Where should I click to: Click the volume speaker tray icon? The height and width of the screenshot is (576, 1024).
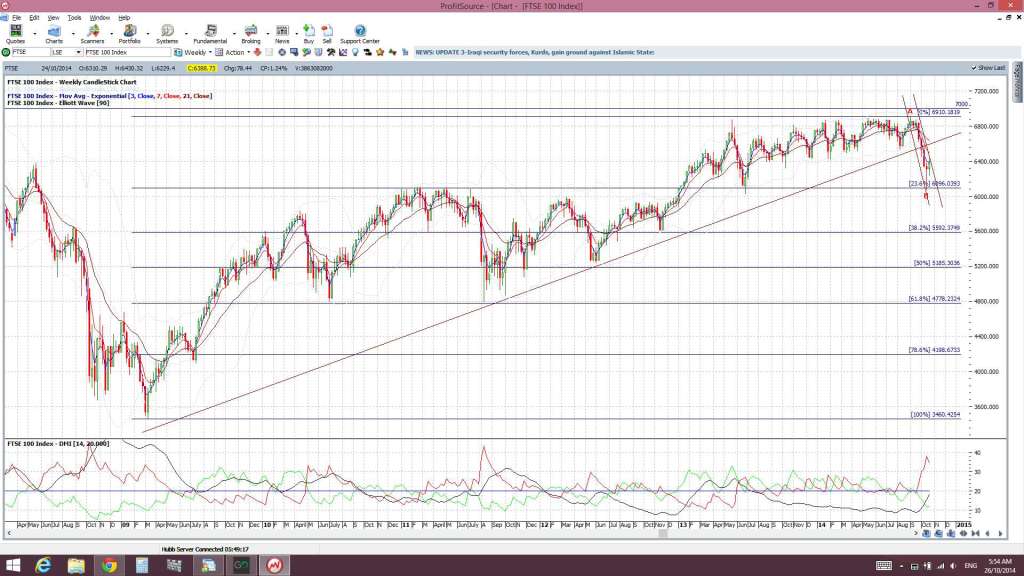pyautogui.click(x=953, y=566)
